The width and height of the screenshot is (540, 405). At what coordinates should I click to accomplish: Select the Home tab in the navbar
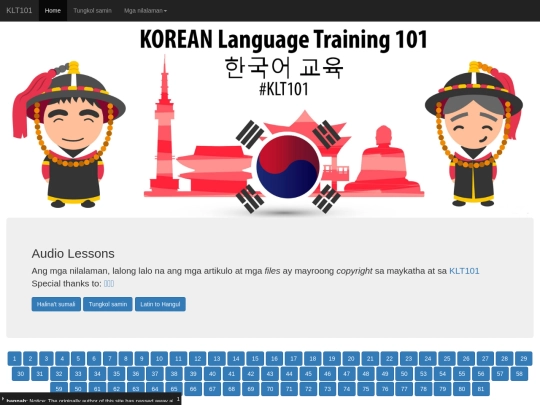click(x=53, y=10)
